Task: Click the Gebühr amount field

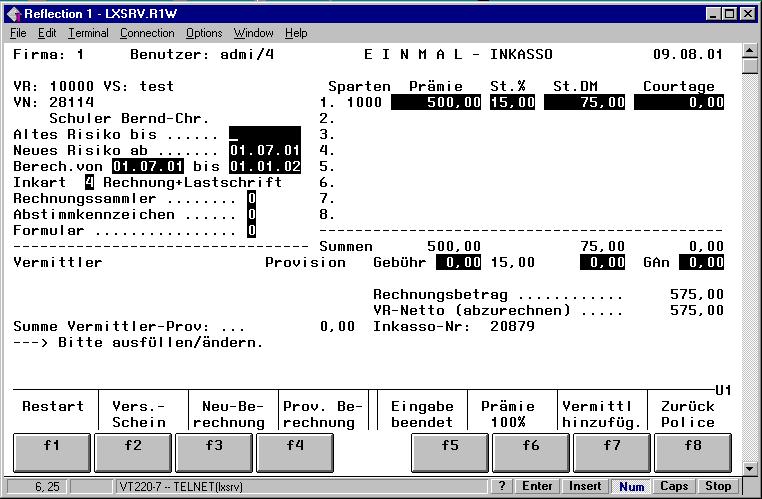Action: (x=459, y=262)
